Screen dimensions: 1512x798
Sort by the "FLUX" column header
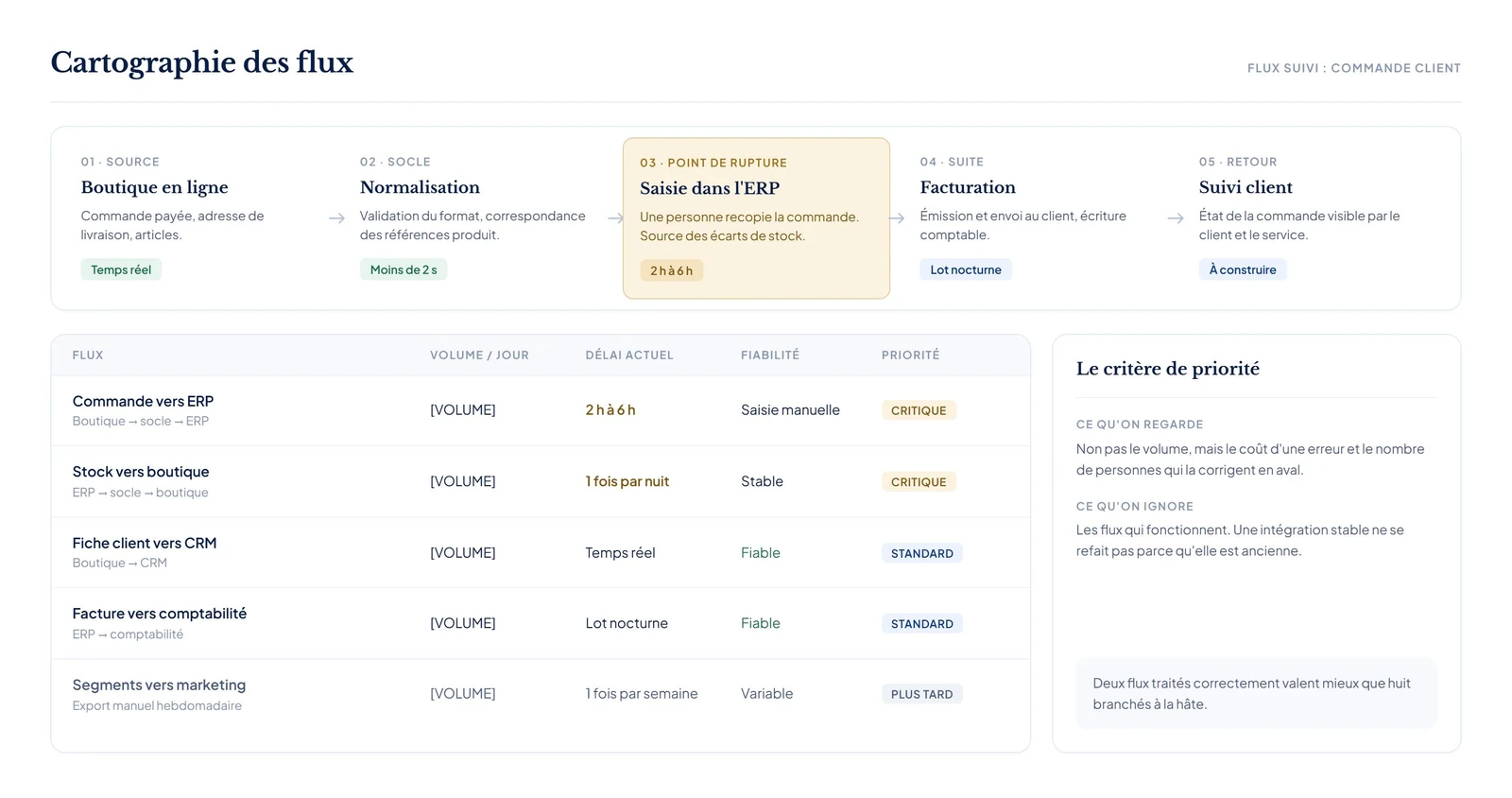88,356
